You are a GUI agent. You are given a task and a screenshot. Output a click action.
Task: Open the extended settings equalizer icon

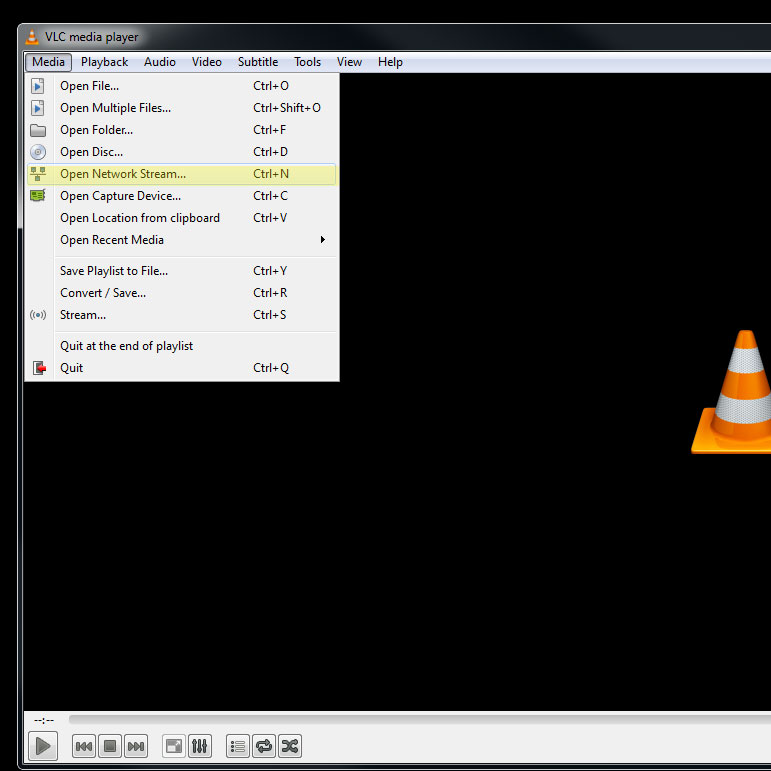[200, 746]
